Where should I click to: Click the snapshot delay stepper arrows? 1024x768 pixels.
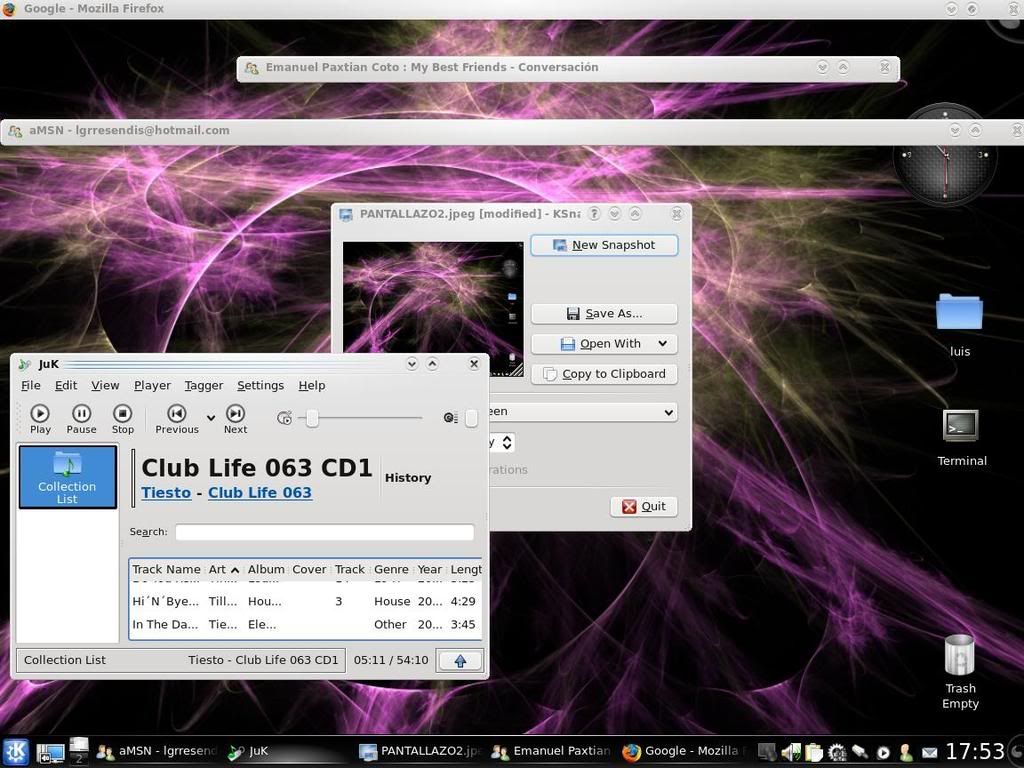(507, 443)
